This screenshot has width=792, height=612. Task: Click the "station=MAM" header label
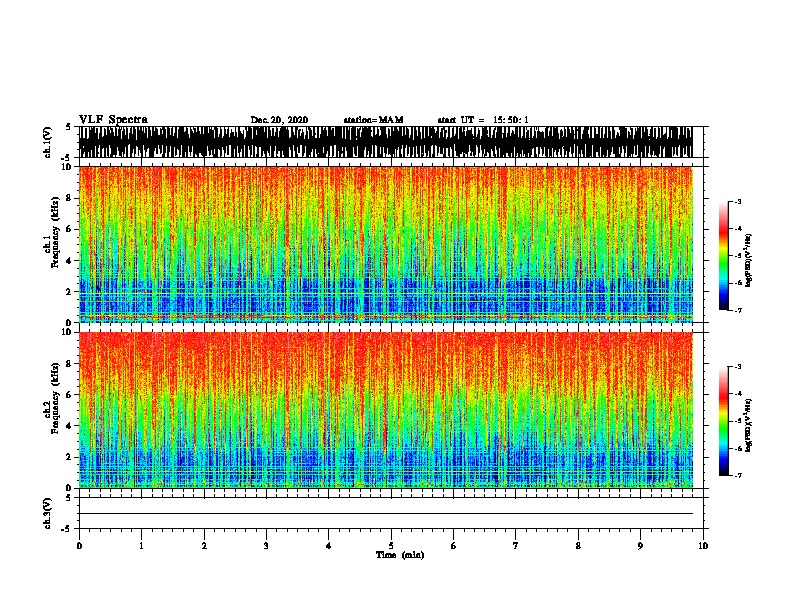[373, 120]
